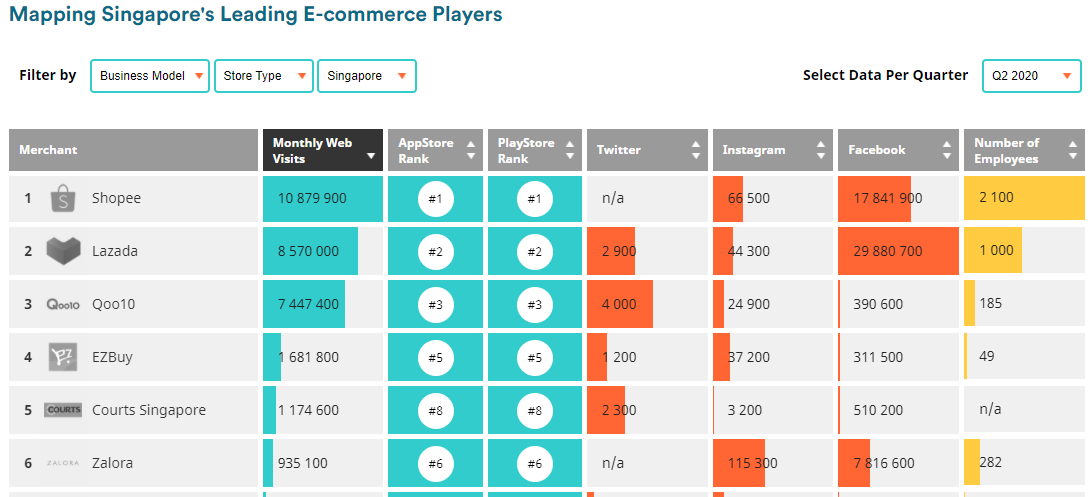Click Lazada Facebook bar 29 880 700

[x=898, y=252]
